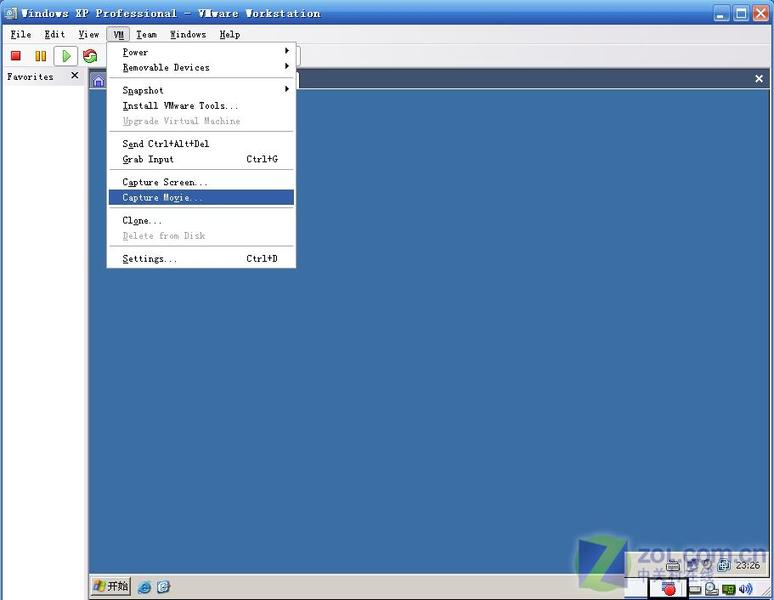Click the red Power Off toolbar button
Viewport: 774px width, 600px height.
click(x=16, y=56)
